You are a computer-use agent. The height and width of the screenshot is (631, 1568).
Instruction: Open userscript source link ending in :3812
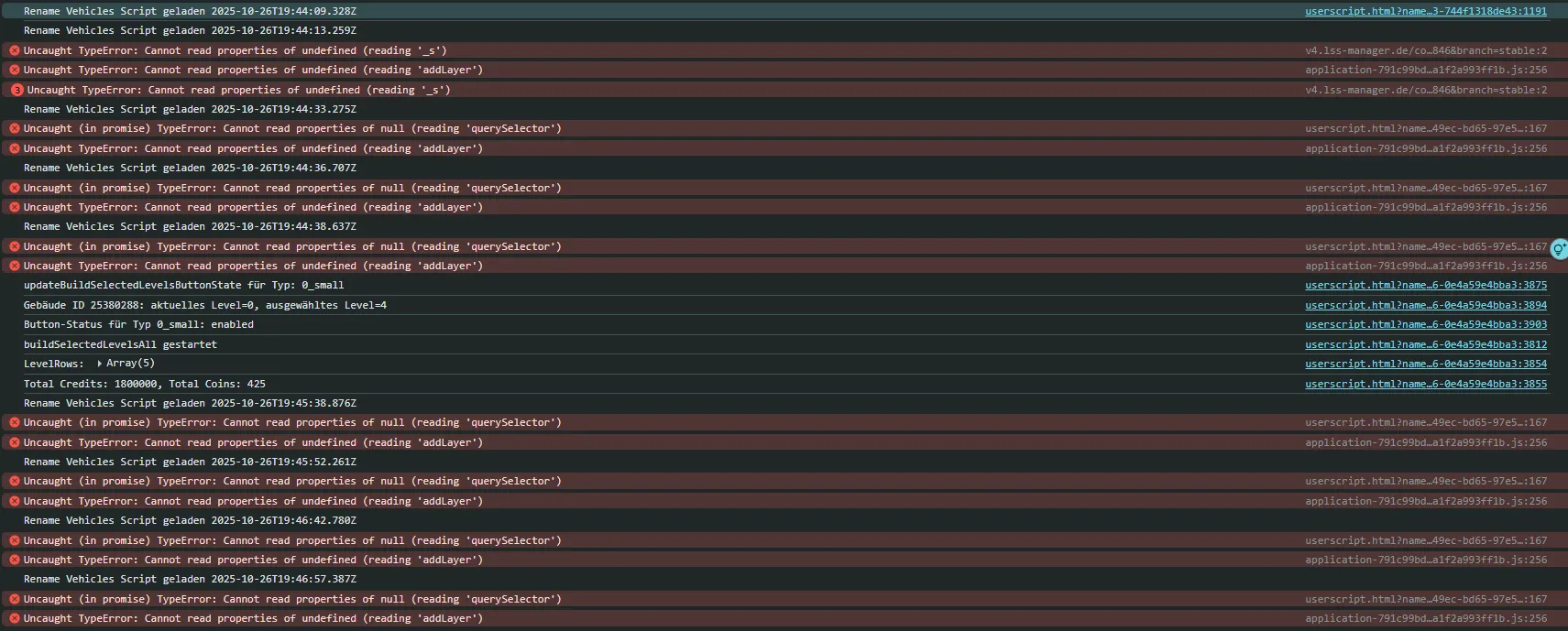(1425, 344)
